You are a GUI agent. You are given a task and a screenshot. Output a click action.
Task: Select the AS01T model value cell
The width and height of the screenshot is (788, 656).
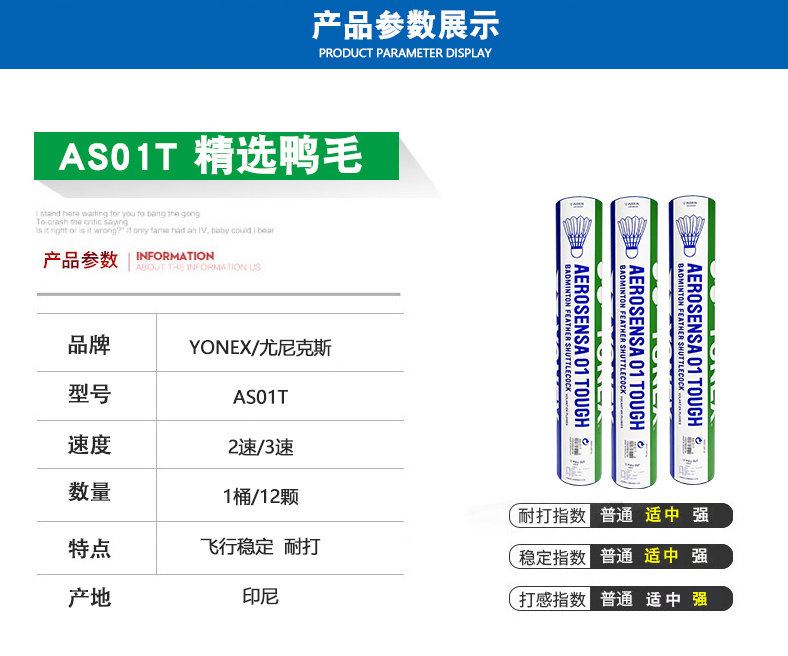click(260, 397)
